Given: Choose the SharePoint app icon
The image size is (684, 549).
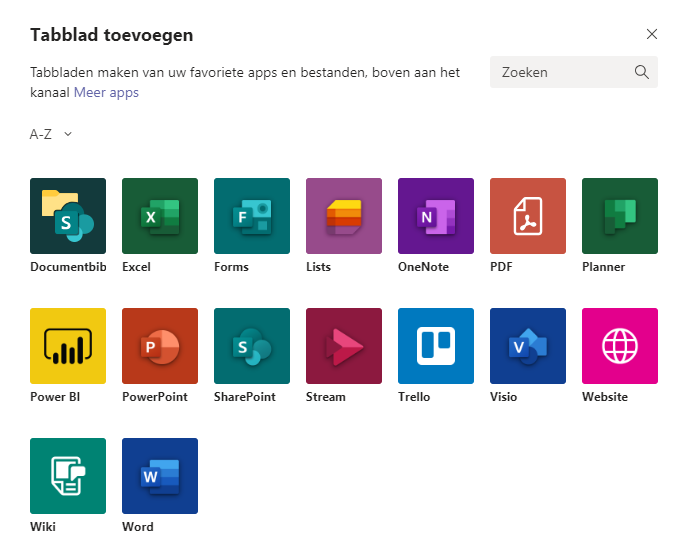Looking at the screenshot, I should click(252, 346).
